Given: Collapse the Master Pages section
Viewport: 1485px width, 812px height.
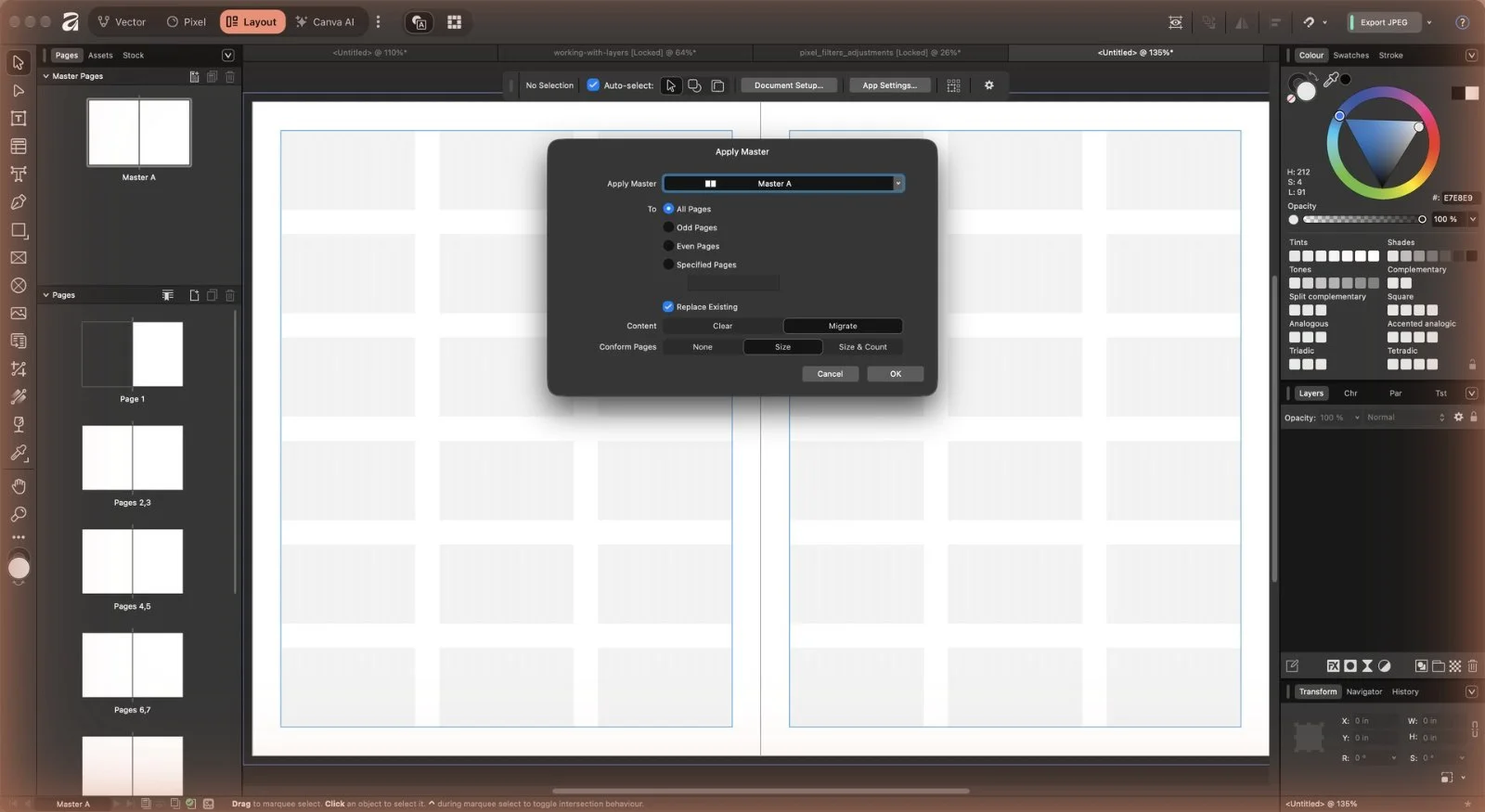Looking at the screenshot, I should (x=45, y=76).
